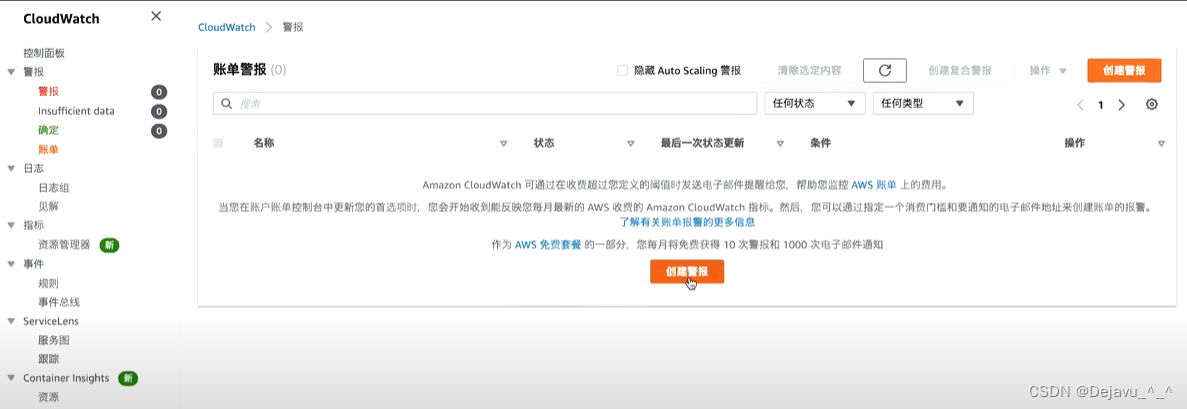Click 清除选定内容 button

tap(809, 70)
